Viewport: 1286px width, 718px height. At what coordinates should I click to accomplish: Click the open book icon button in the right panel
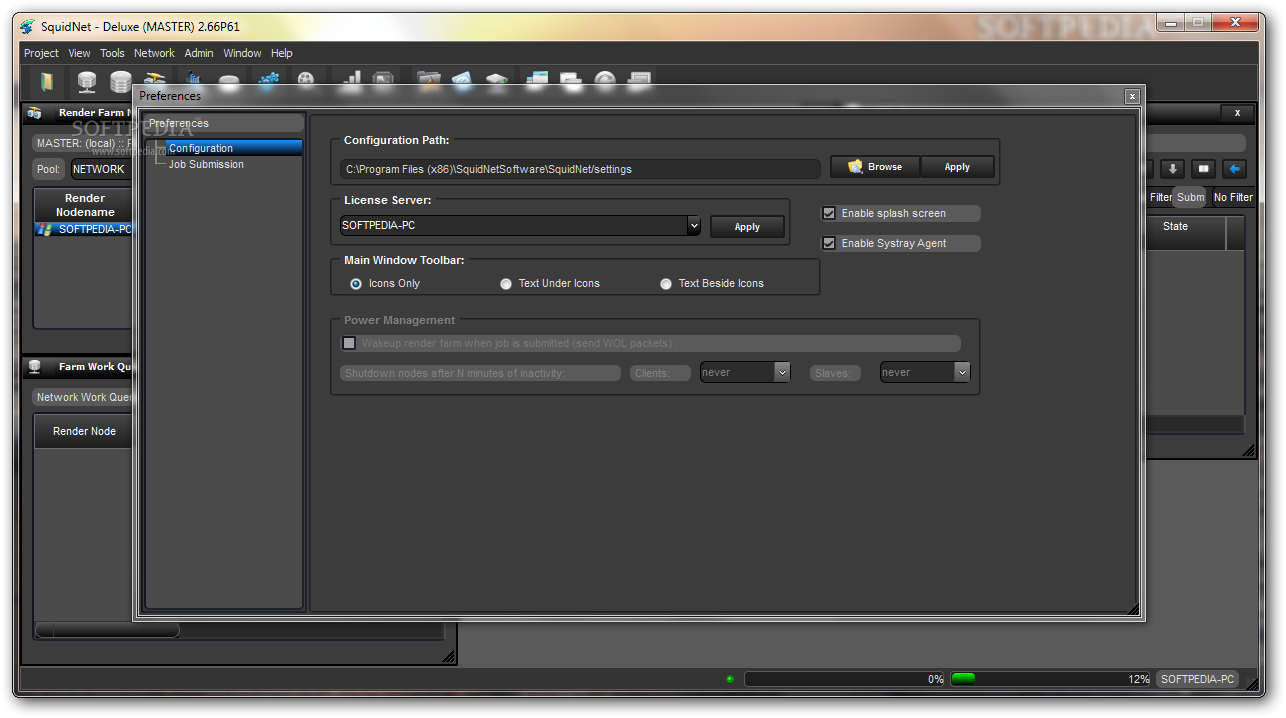[1203, 169]
